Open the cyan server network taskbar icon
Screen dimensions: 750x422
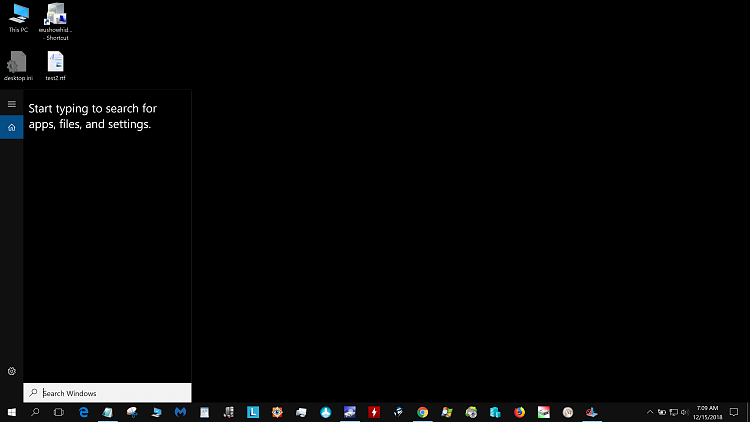pyautogui.click(x=495, y=412)
